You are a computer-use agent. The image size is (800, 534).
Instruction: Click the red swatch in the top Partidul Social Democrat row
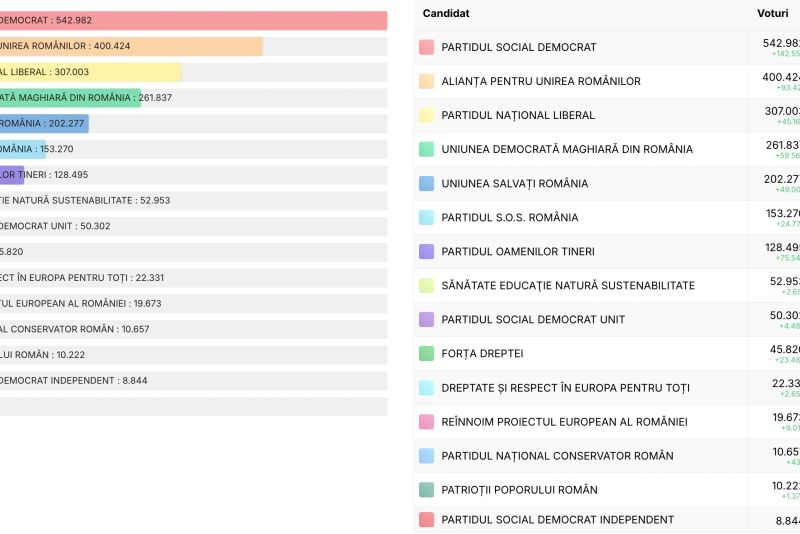coord(426,47)
